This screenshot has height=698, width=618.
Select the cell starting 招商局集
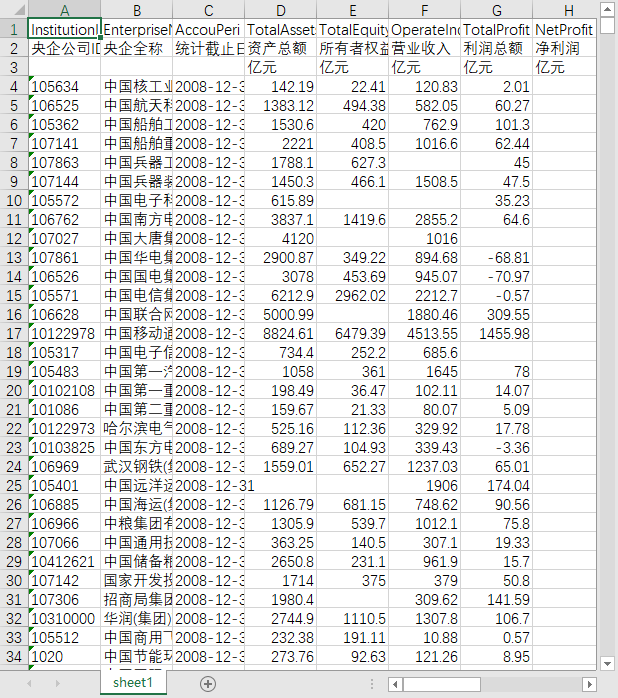[137, 599]
